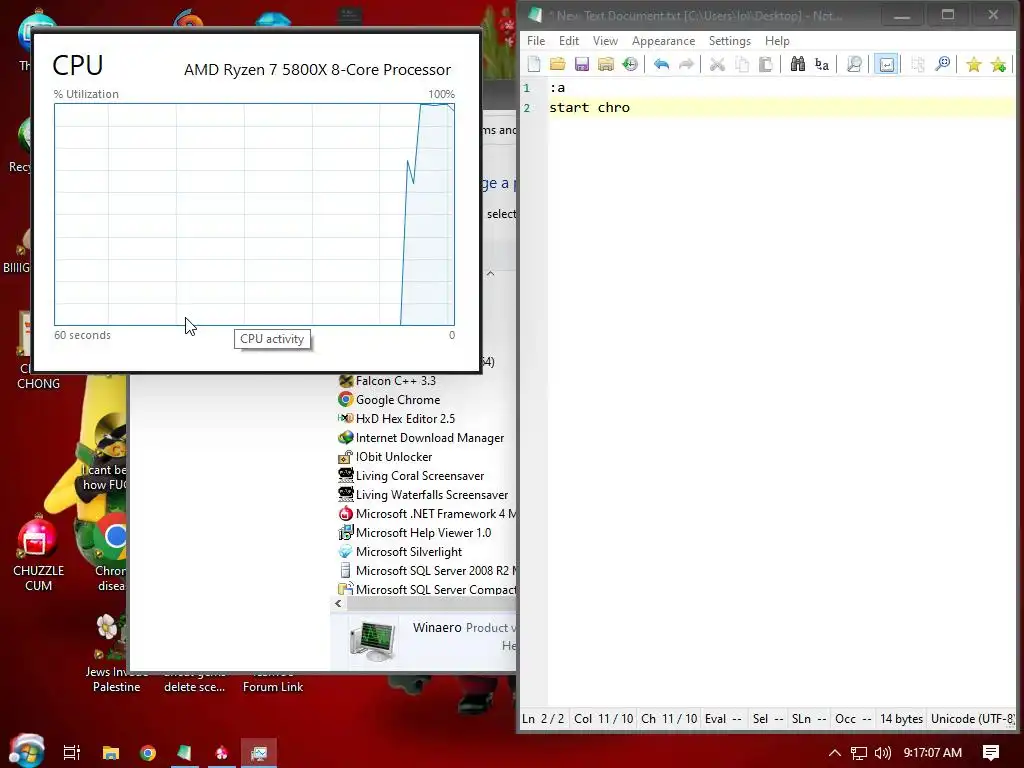Click the Redo arrow icon
This screenshot has width=1024, height=768.
686,64
